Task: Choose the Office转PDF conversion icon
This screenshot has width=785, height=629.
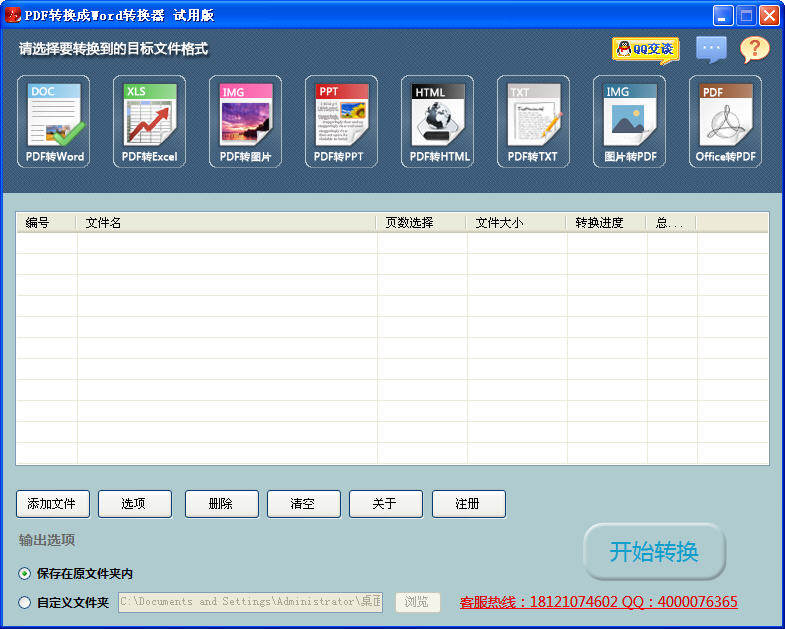Action: (x=726, y=121)
